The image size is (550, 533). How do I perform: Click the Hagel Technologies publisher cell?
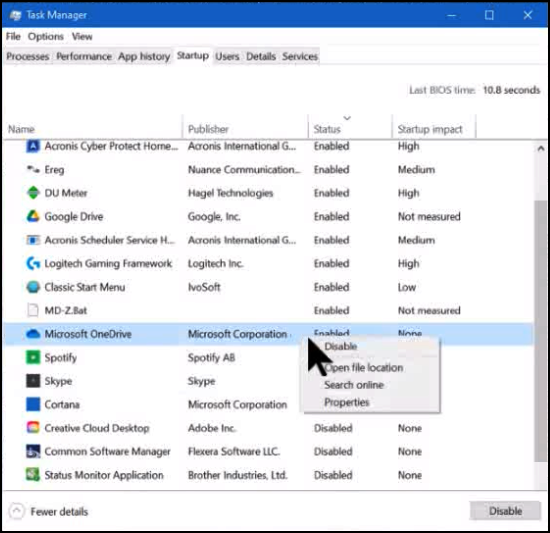[x=230, y=193]
